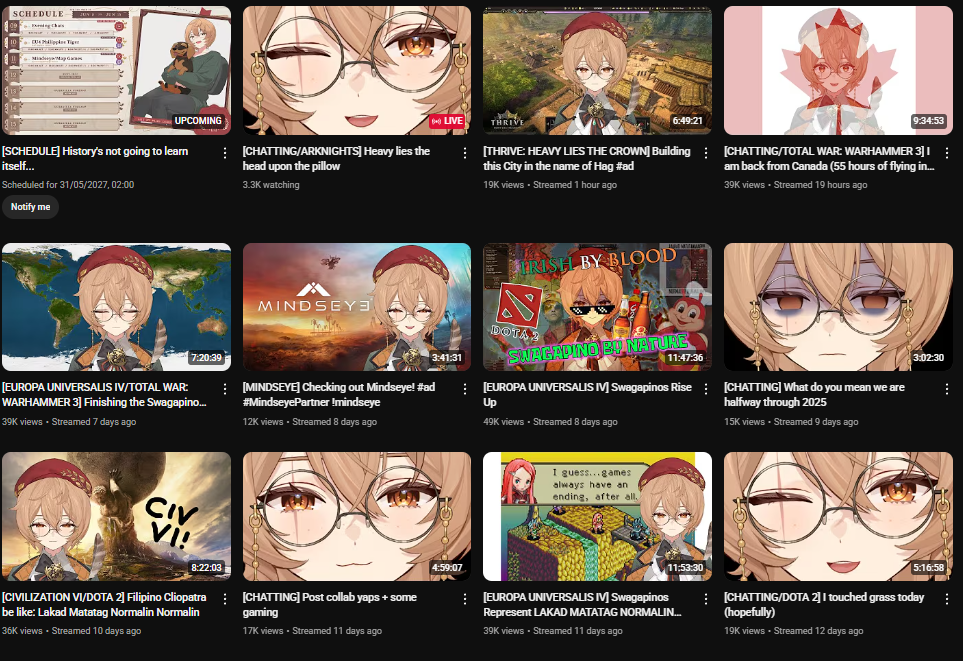Screen dimensions: 963x661
Task: Open the three-dot menu for I touched grass today
Action: (x=946, y=599)
